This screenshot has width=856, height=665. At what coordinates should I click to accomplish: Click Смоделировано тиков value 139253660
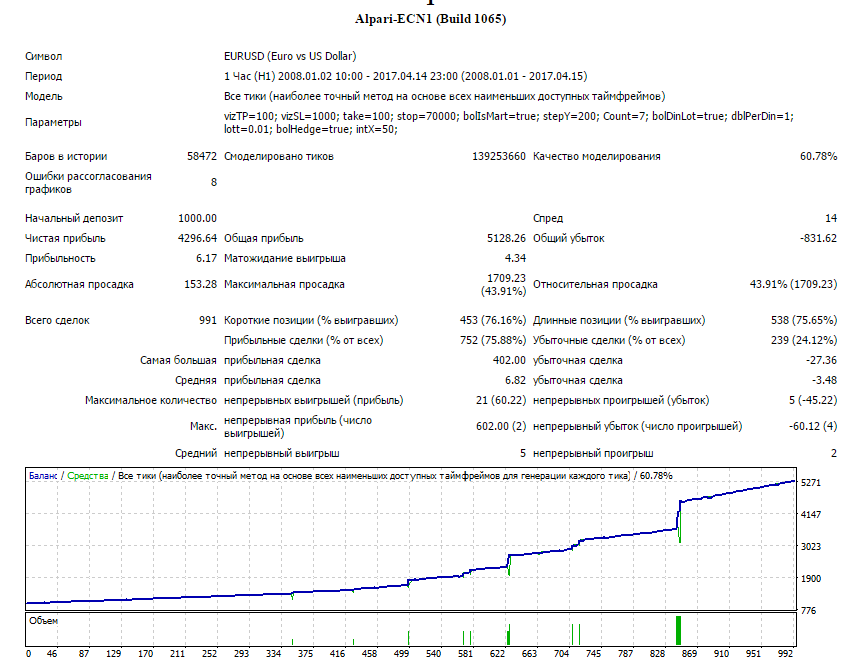click(498, 157)
